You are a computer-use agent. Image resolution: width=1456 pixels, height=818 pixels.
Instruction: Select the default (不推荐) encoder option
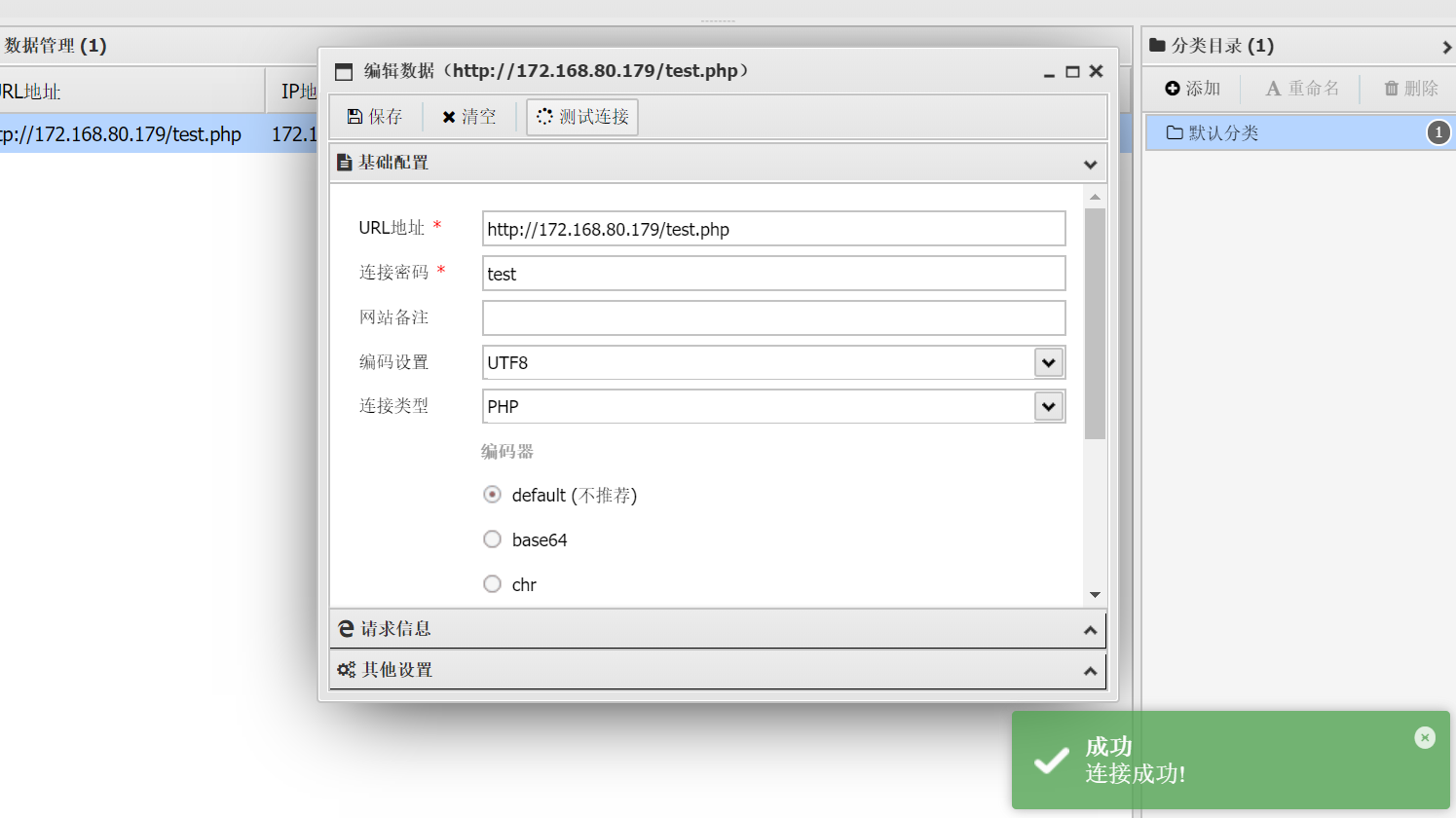492,494
